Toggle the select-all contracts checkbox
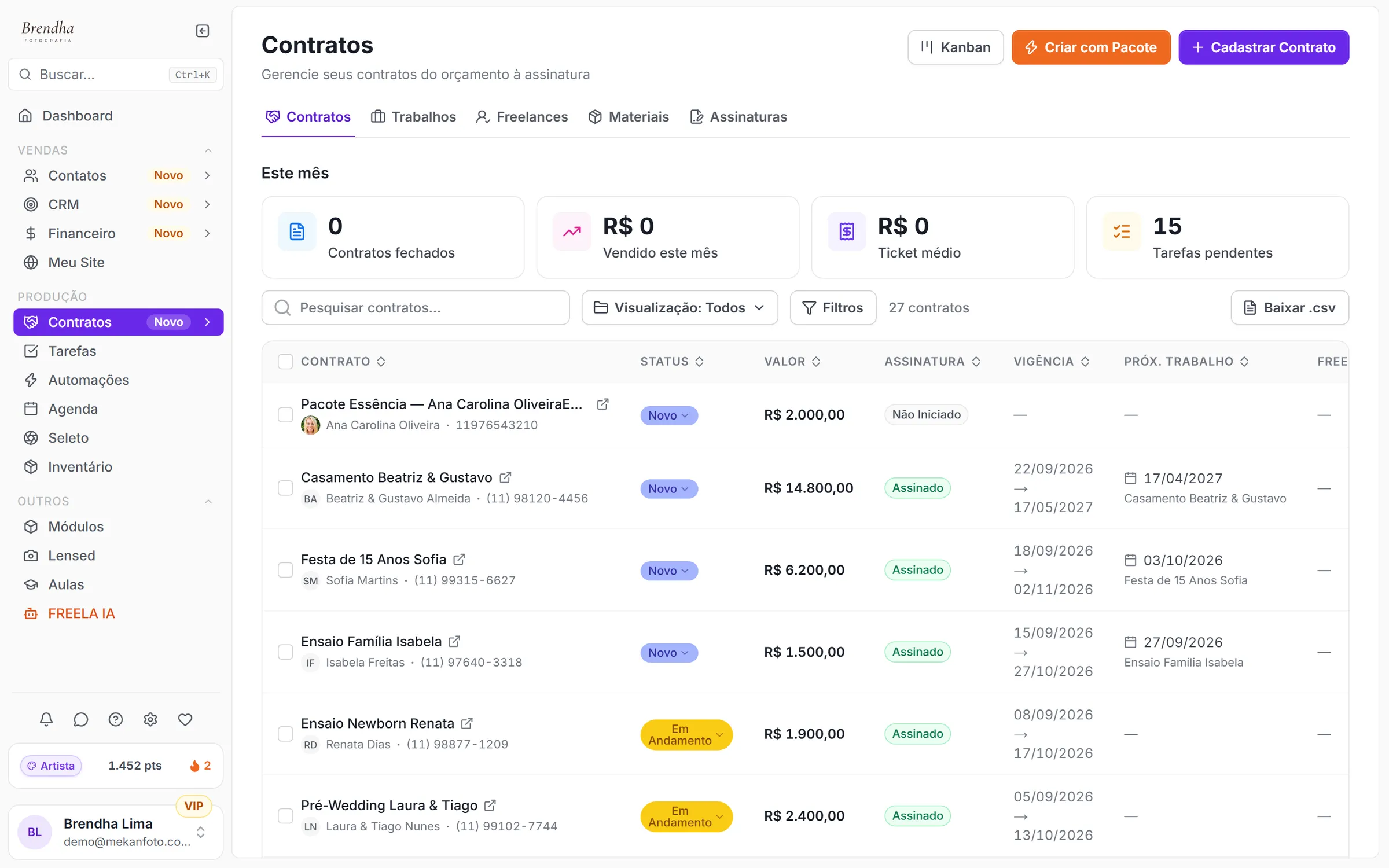Image resolution: width=1389 pixels, height=868 pixels. pos(285,361)
